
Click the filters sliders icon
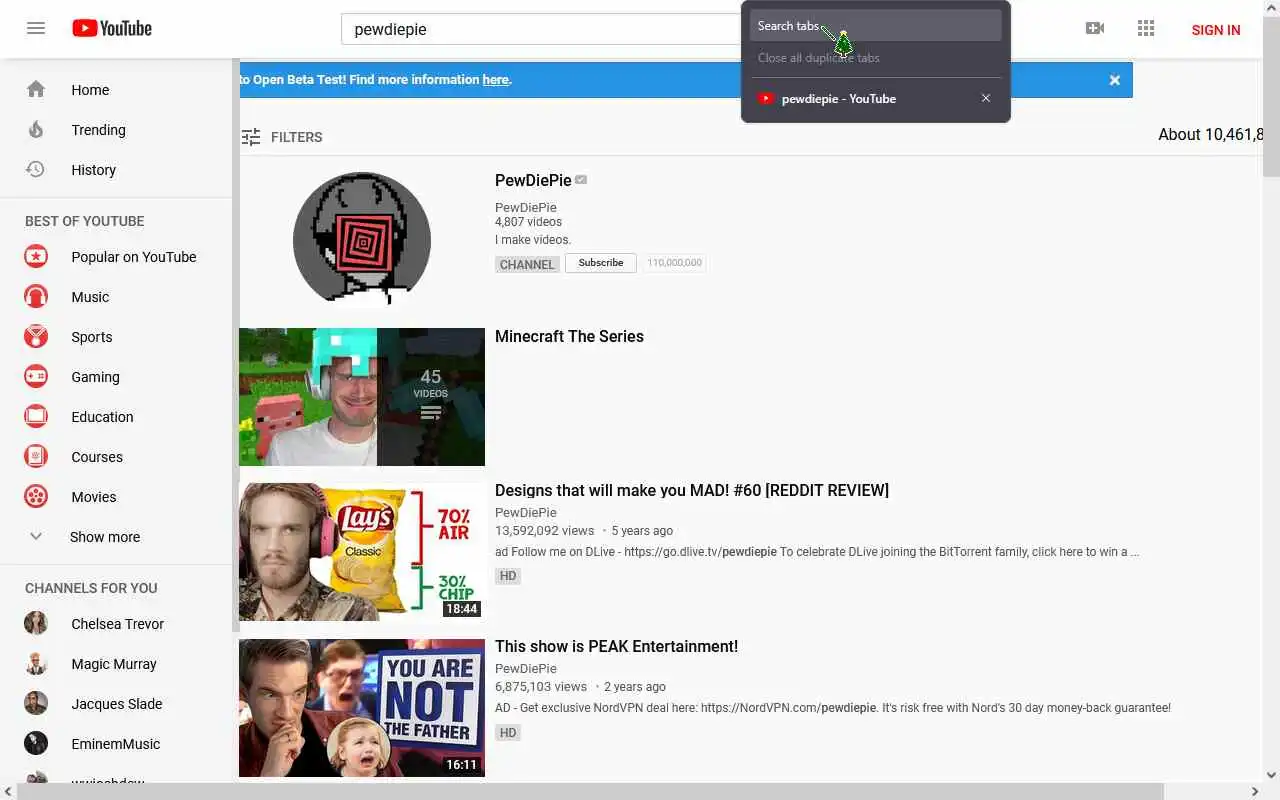(x=251, y=137)
